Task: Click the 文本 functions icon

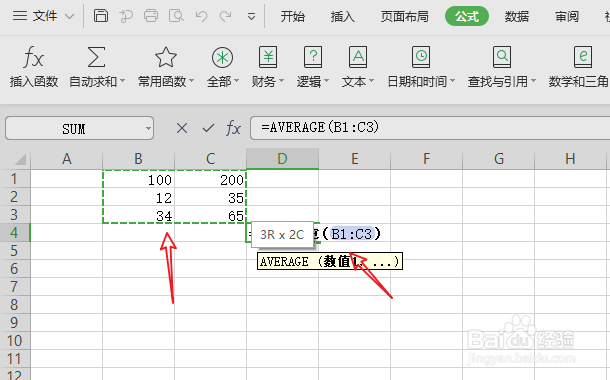Action: click(x=358, y=57)
